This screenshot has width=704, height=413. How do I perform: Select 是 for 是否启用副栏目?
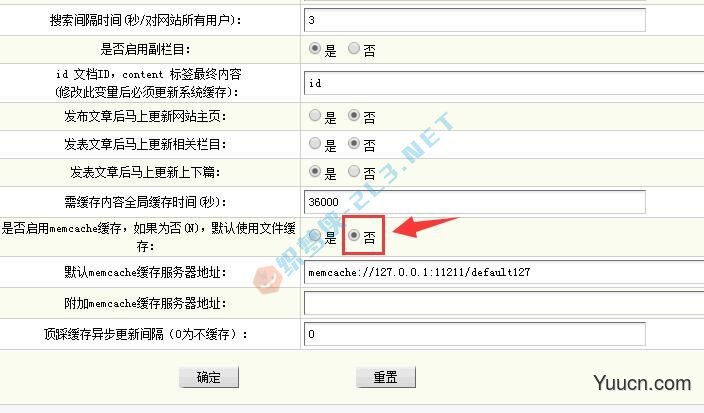(x=315, y=48)
